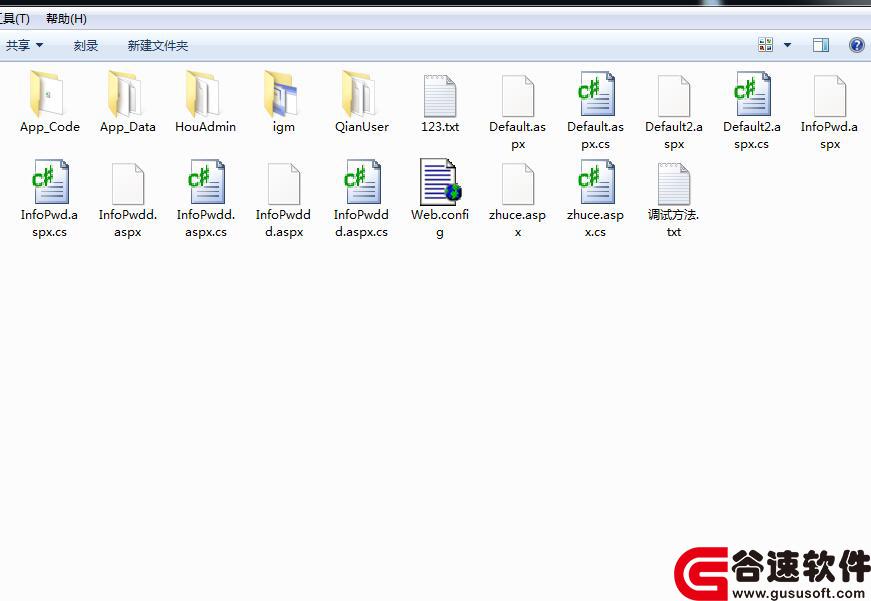Click the Web.config file name text
Image resolution: width=871 pixels, height=601 pixels.
[x=440, y=223]
